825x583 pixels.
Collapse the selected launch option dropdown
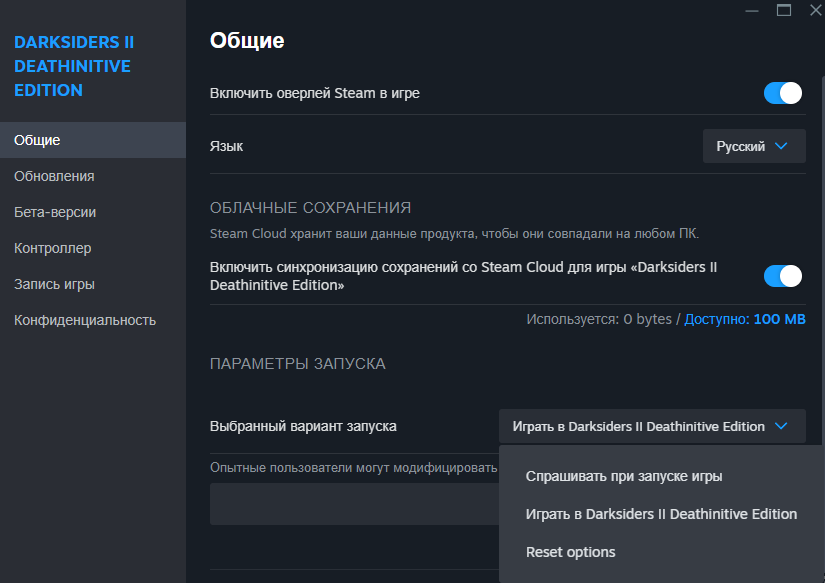[x=652, y=426]
